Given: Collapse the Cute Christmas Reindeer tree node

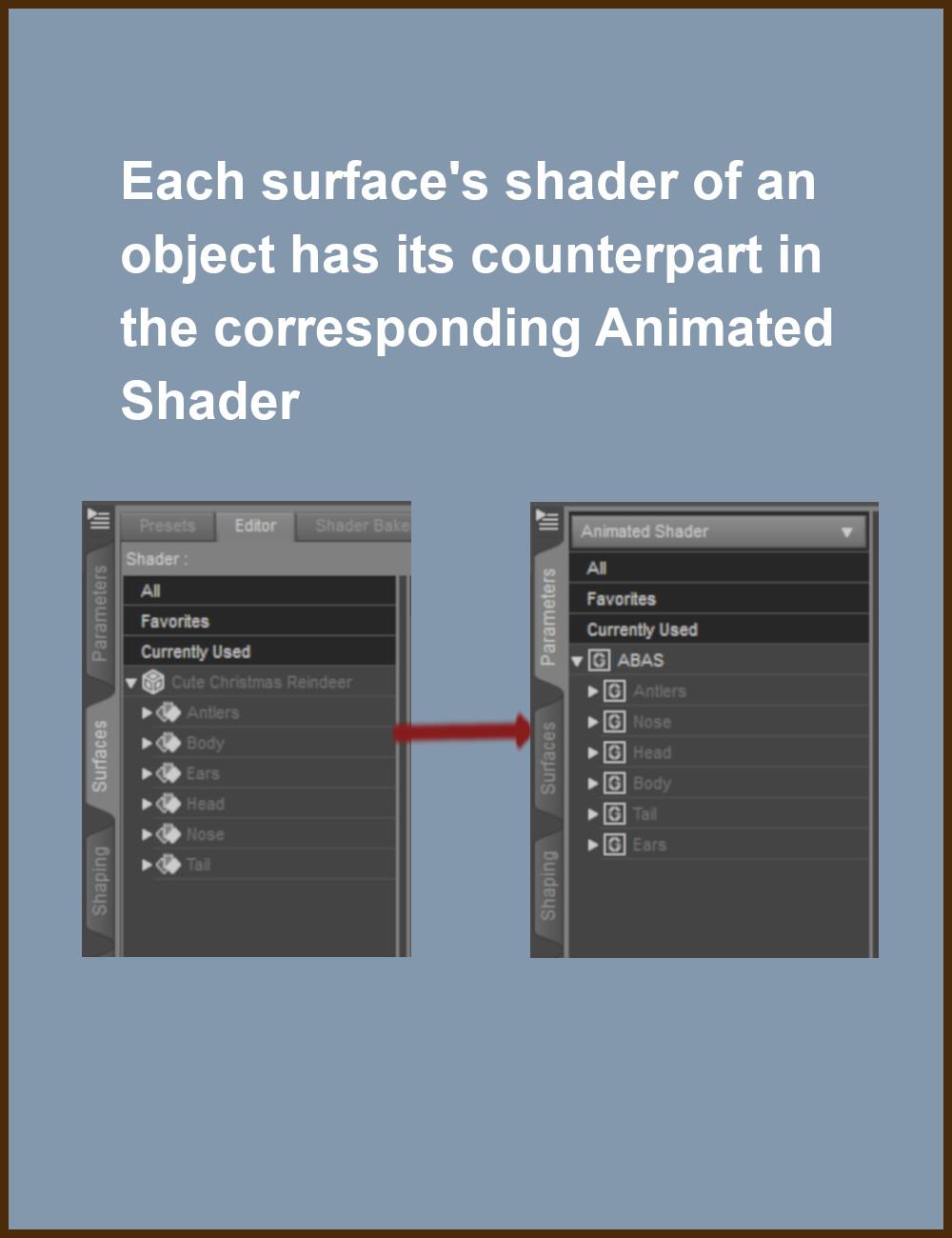Looking at the screenshot, I should 131,683.
